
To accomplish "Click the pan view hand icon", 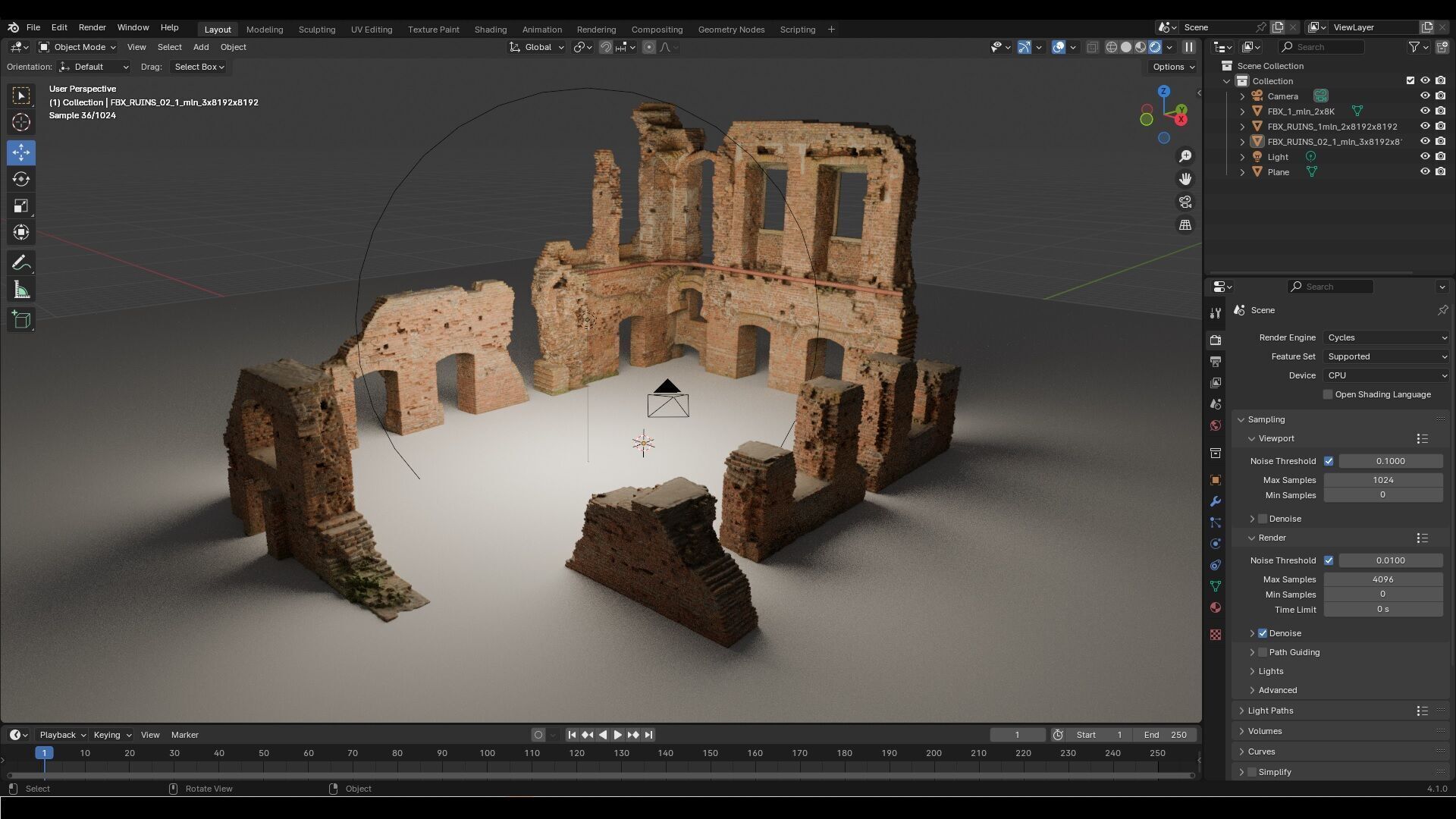I will 1185,179.
